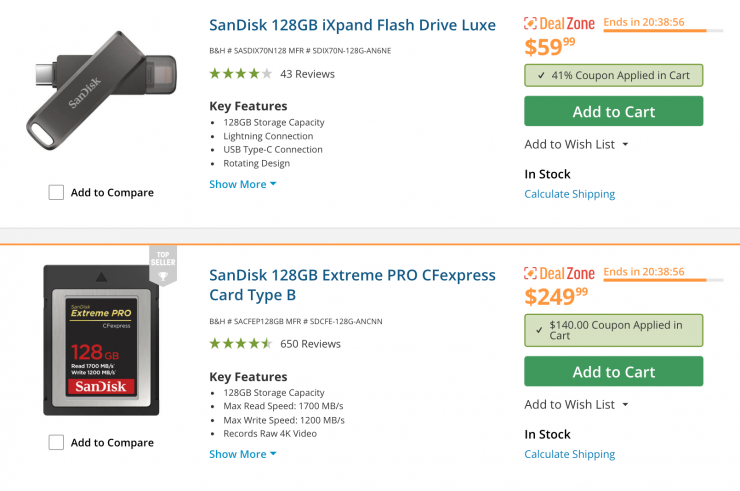Tick Add to Compare for iXpand Flash Drive

(x=56, y=192)
